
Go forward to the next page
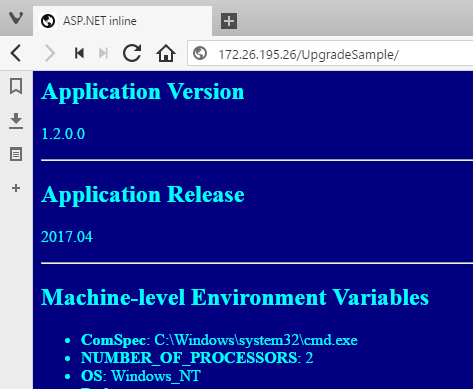pos(50,53)
